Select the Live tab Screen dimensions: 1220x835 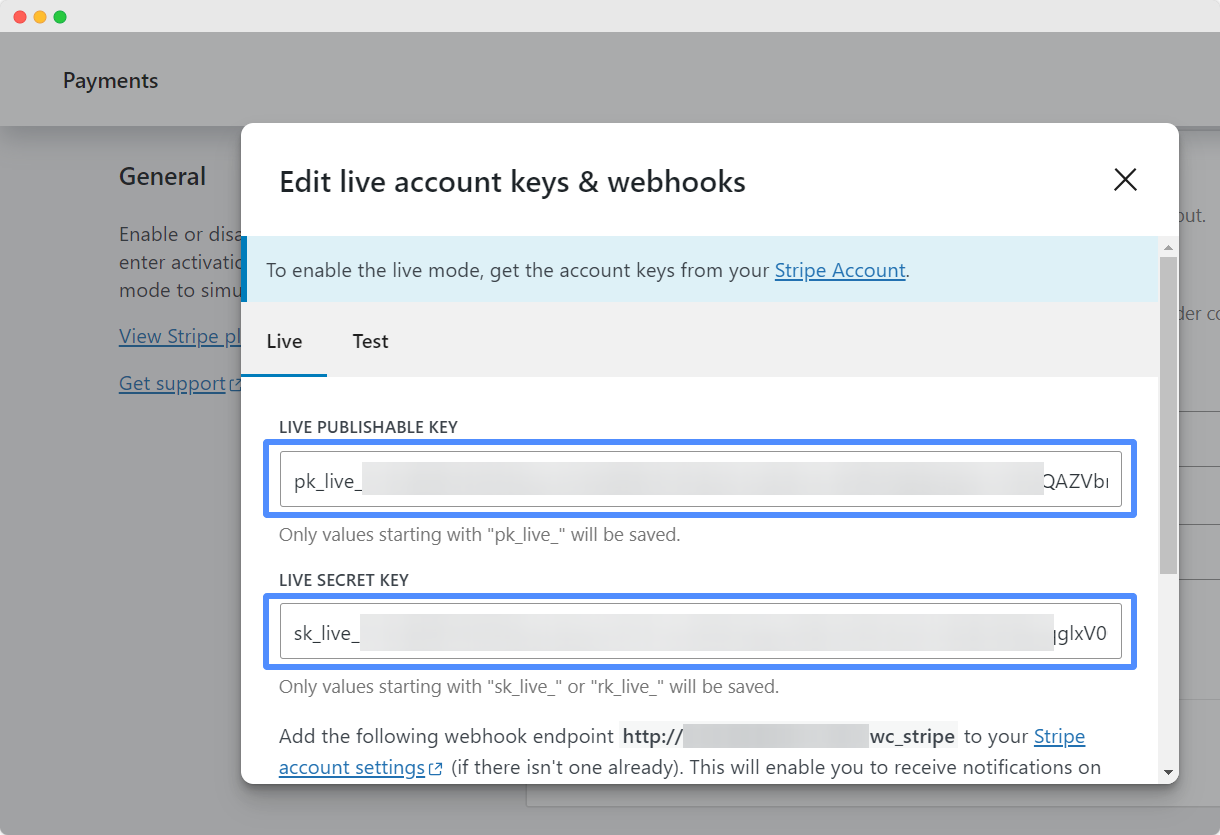tap(283, 341)
